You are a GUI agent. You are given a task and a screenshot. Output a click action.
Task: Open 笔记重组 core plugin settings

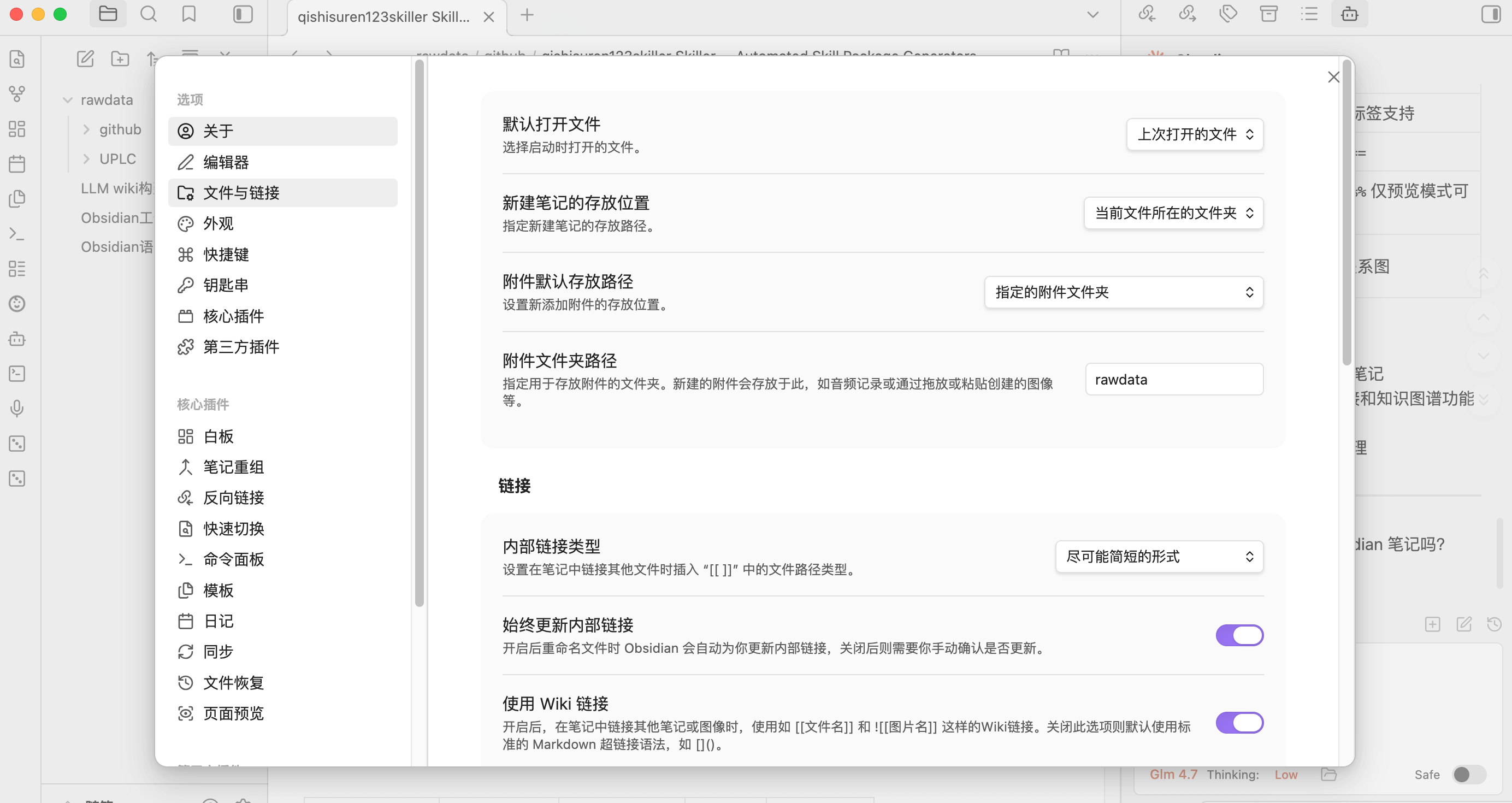(283, 467)
